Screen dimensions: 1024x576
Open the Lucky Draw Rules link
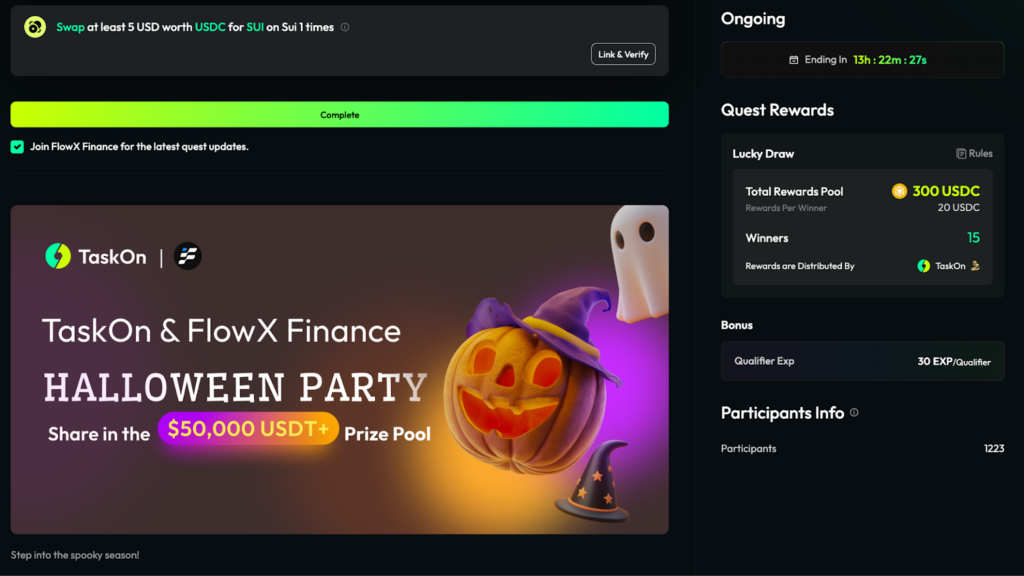click(974, 153)
